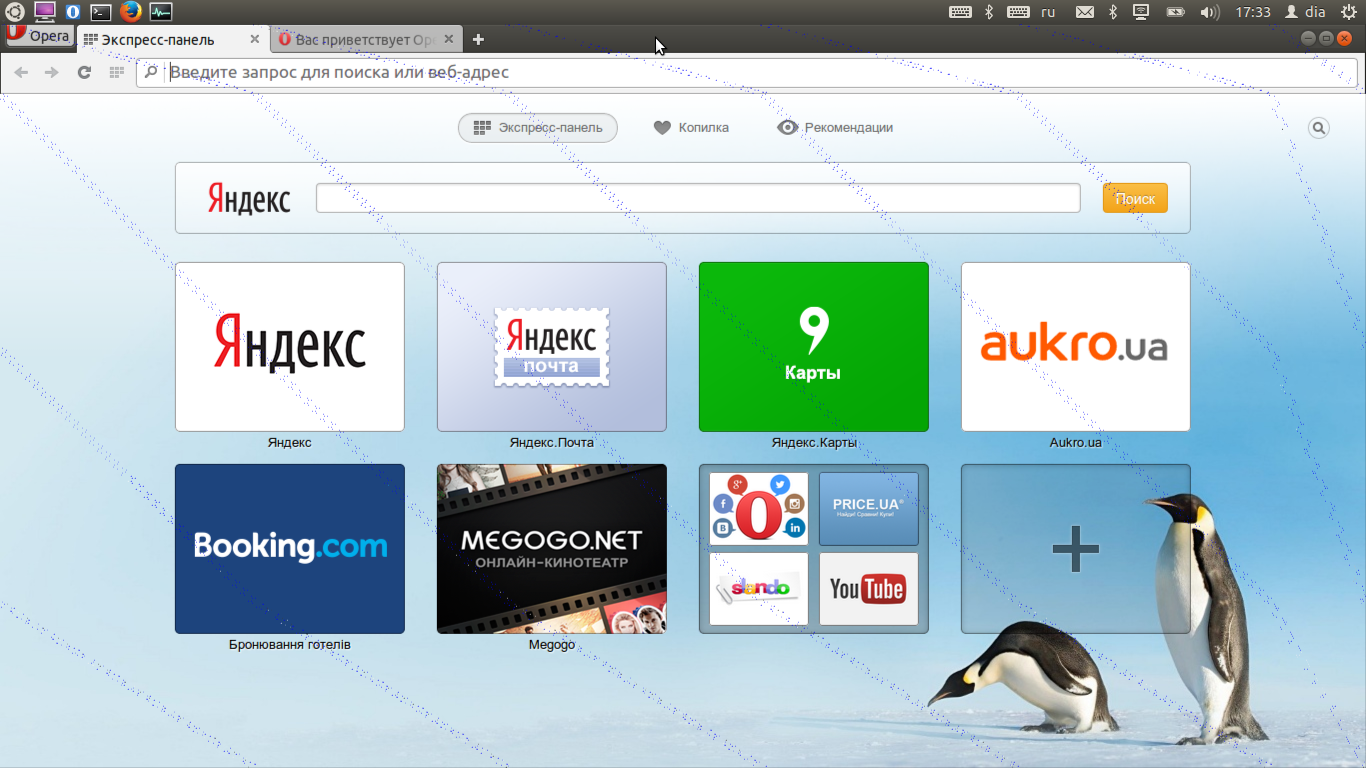Click the Aukro.ua tile caption

point(1076,442)
